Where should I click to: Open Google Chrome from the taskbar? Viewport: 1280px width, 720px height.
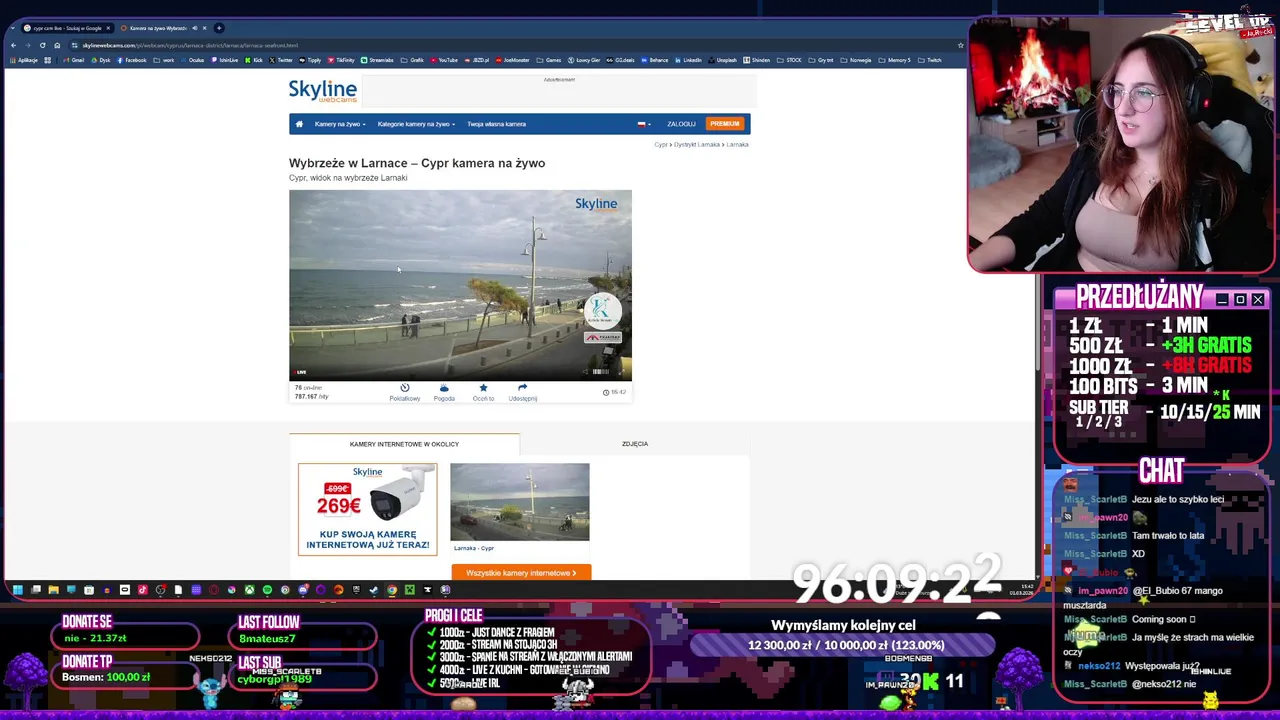point(392,590)
